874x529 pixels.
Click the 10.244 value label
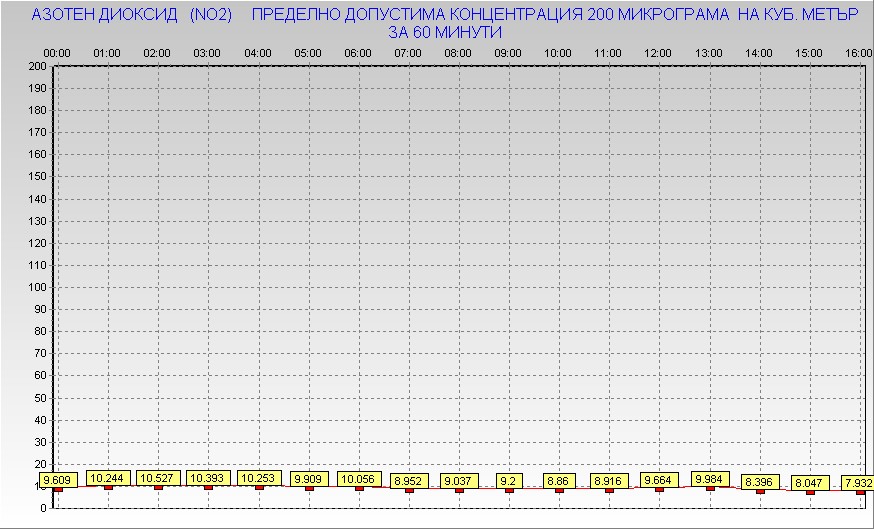[x=108, y=478]
